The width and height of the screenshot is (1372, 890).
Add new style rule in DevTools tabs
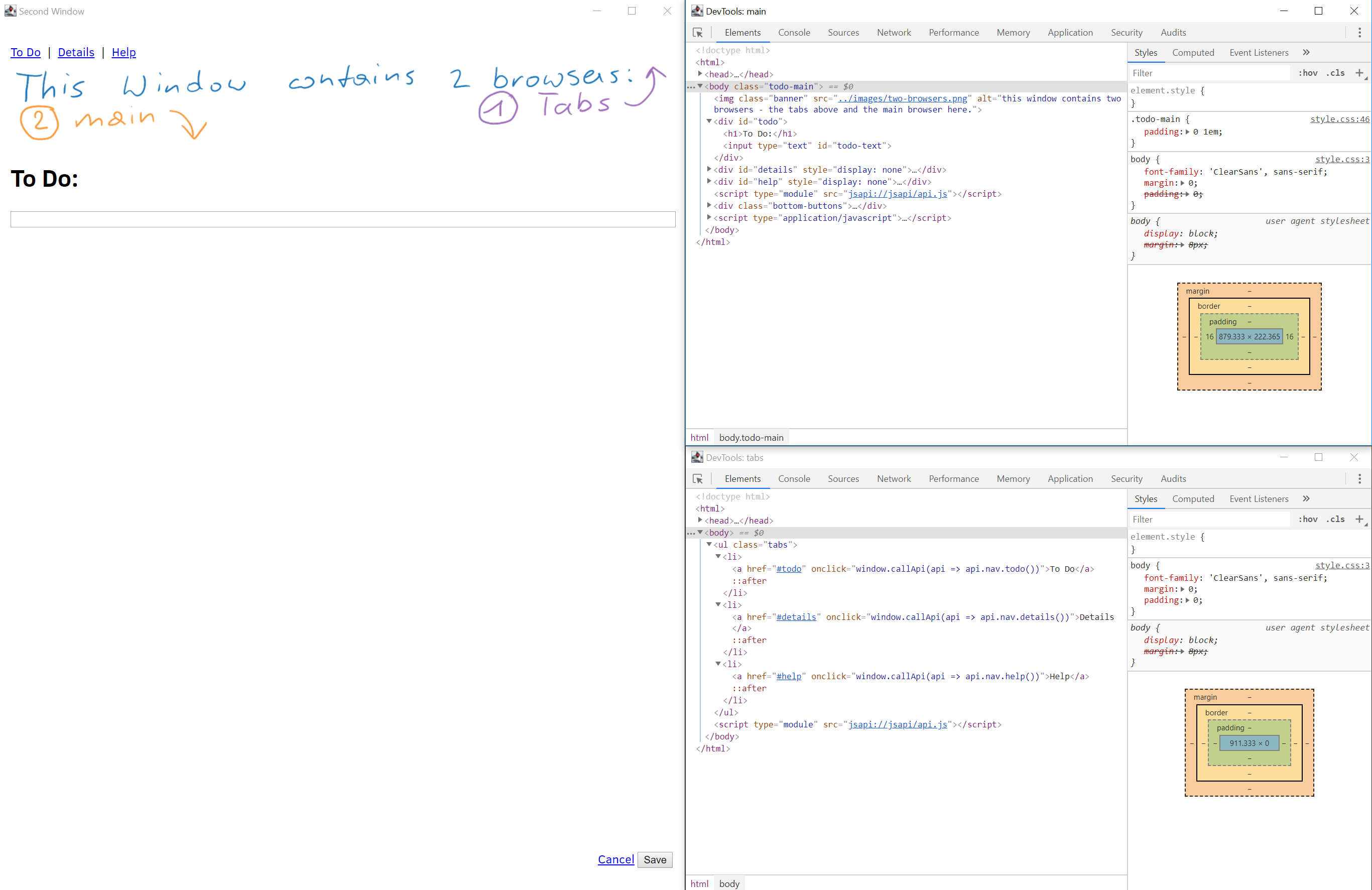click(x=1359, y=519)
